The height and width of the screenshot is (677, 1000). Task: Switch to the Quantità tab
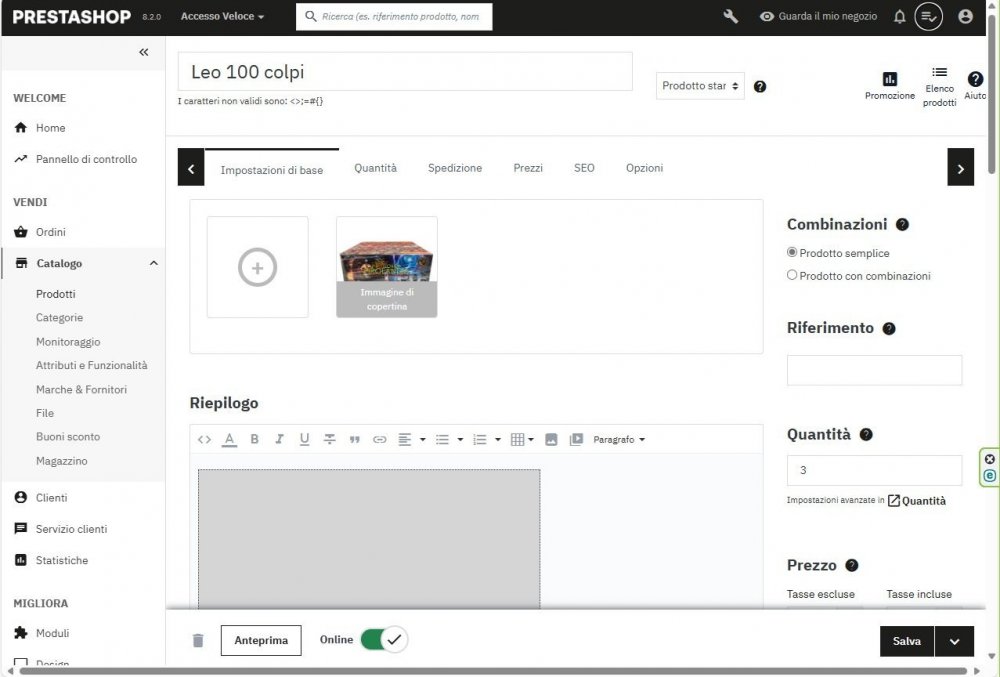[x=376, y=168]
